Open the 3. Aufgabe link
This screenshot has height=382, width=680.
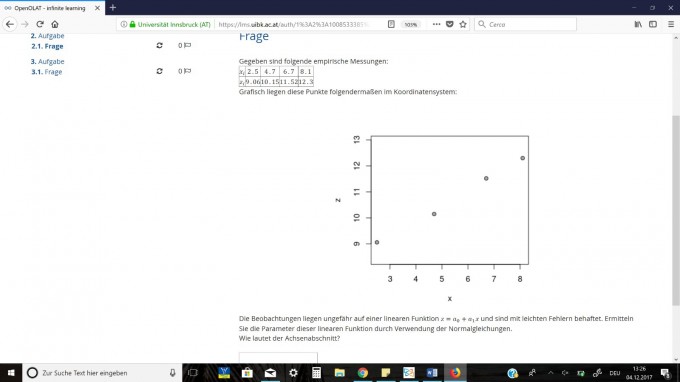pos(48,62)
